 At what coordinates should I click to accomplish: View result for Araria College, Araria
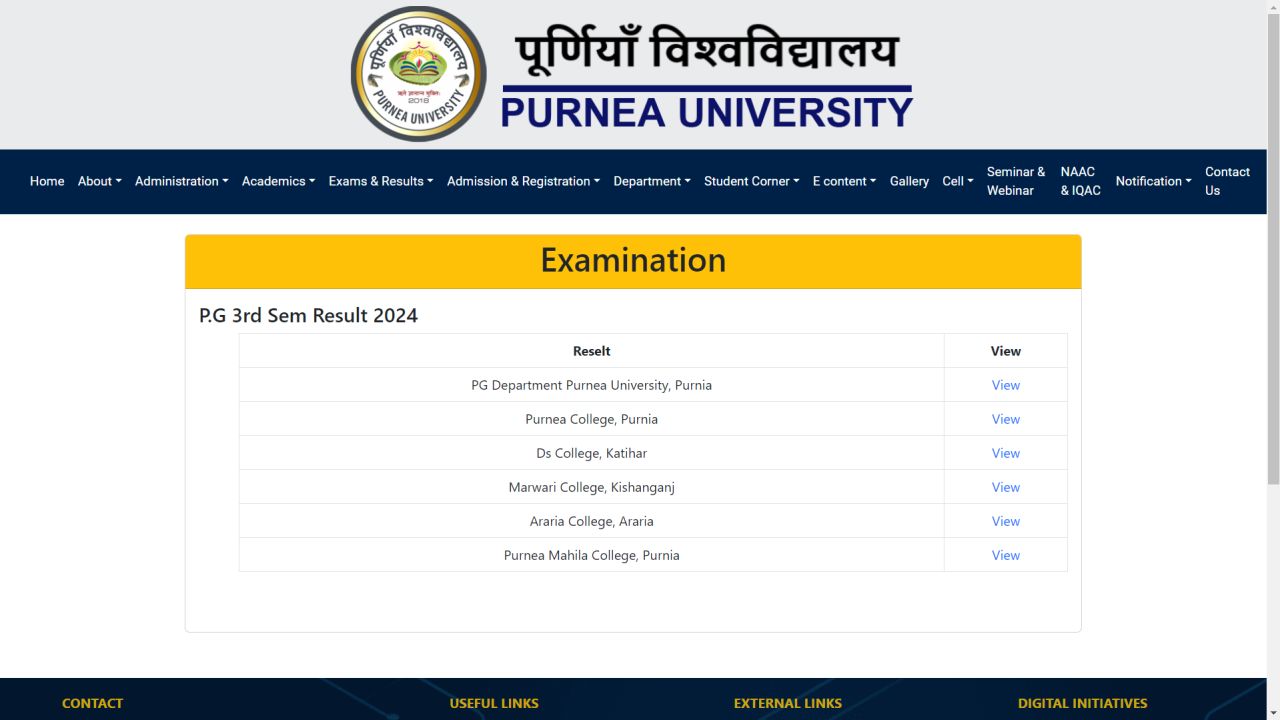[x=1006, y=521]
